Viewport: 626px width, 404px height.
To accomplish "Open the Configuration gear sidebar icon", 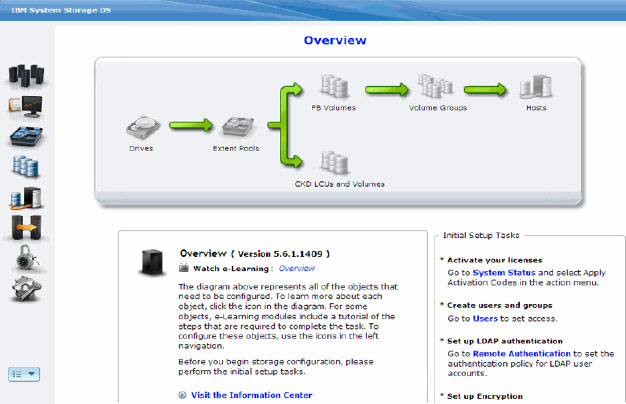I will tap(26, 288).
